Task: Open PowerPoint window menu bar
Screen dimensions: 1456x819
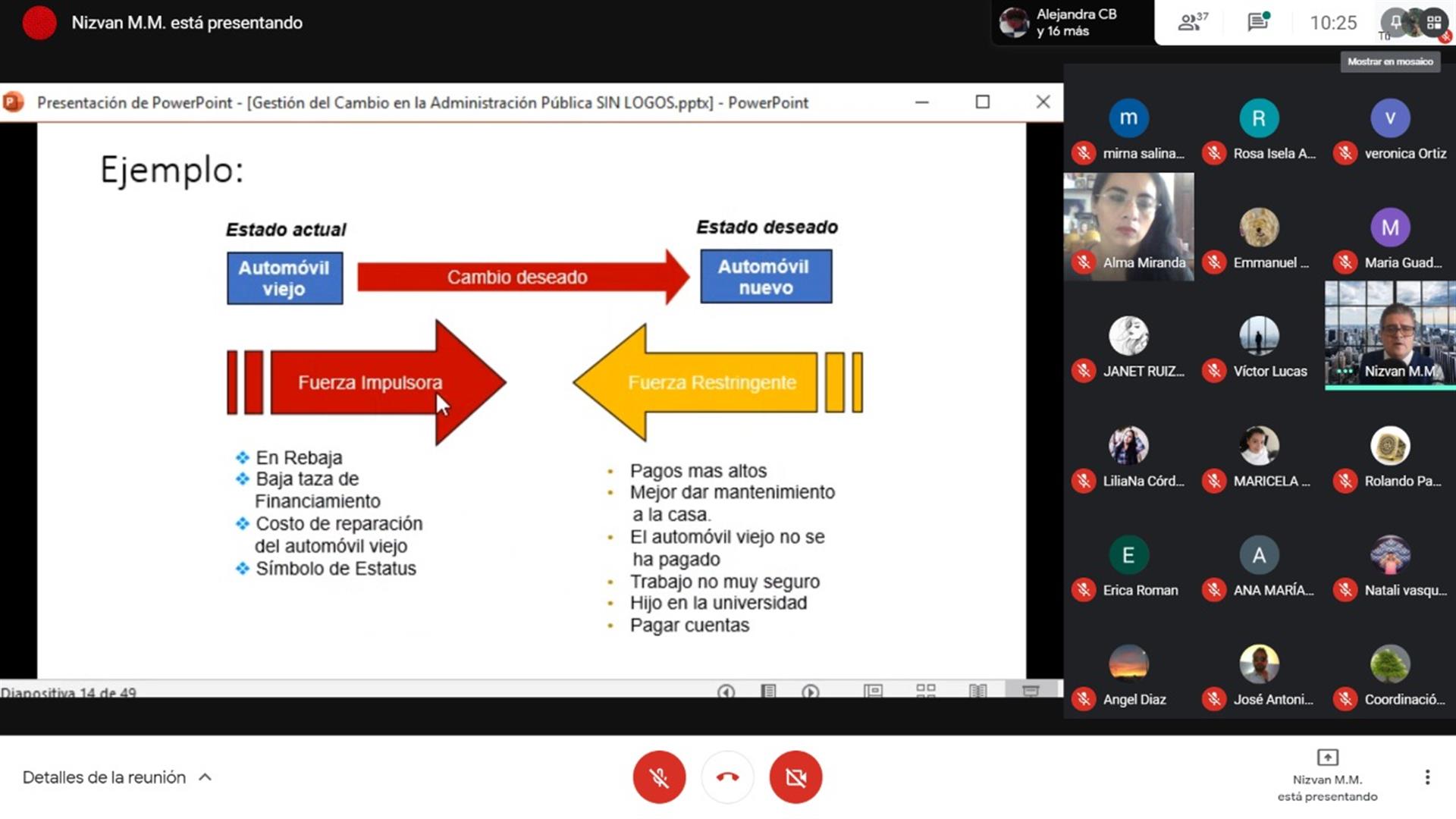Action: click(x=14, y=102)
